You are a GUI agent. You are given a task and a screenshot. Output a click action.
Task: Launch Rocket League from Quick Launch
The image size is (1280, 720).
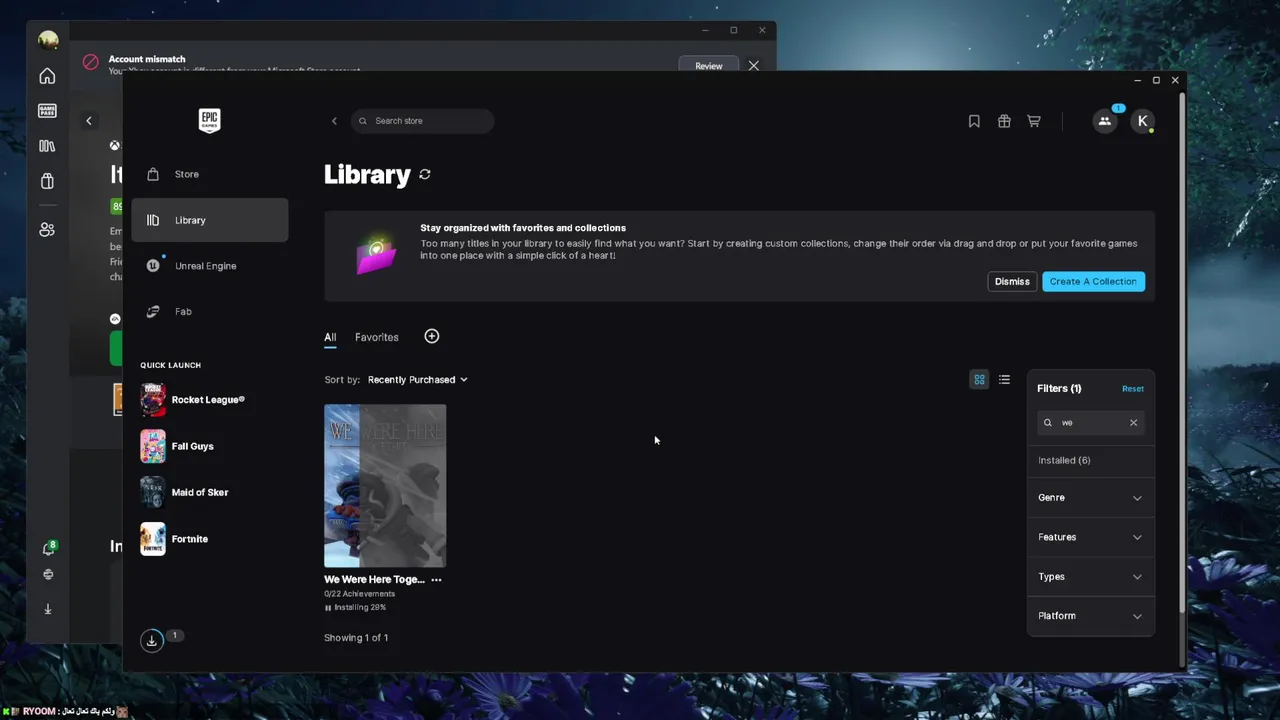point(193,400)
